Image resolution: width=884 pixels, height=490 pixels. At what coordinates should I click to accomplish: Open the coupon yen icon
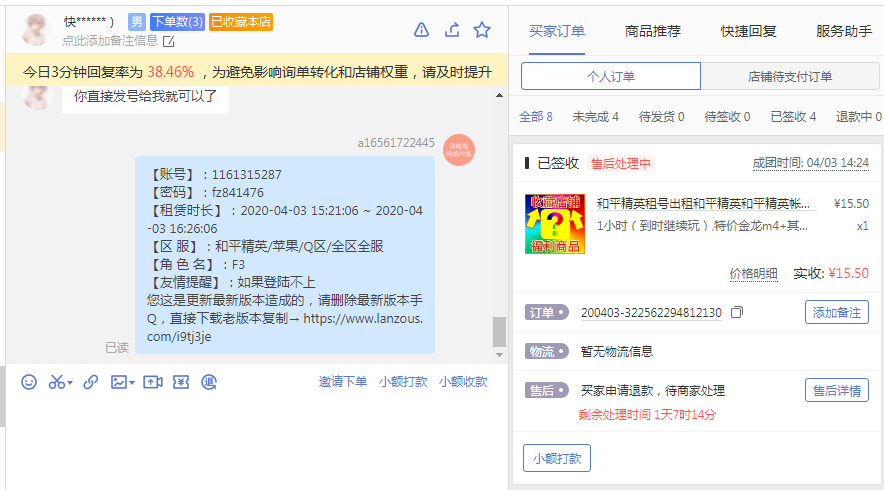(181, 382)
